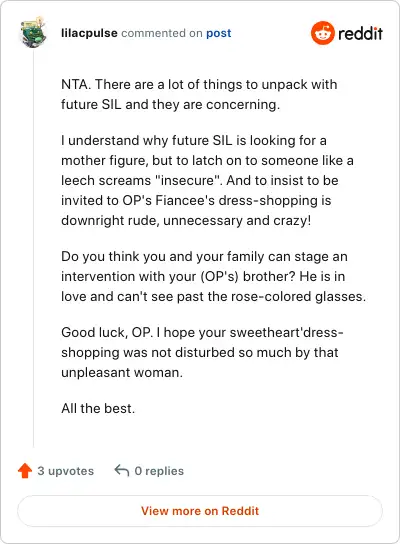This screenshot has width=400, height=544.
Task: Click the paragraph starting "I understand why"
Action: tap(207, 180)
